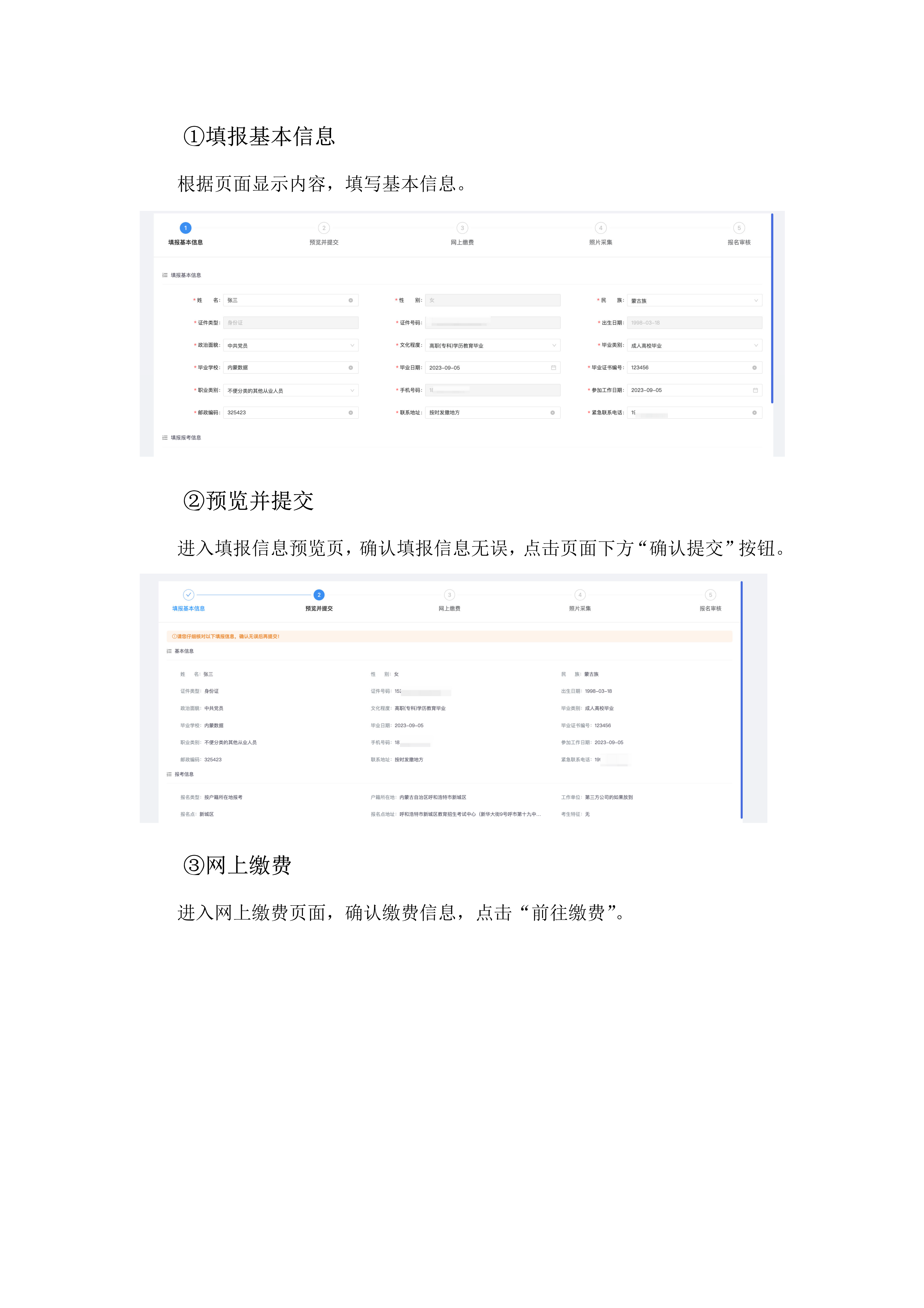Clear the 姓名 field with its clear icon
This screenshot has width=924, height=1308.
[x=351, y=300]
